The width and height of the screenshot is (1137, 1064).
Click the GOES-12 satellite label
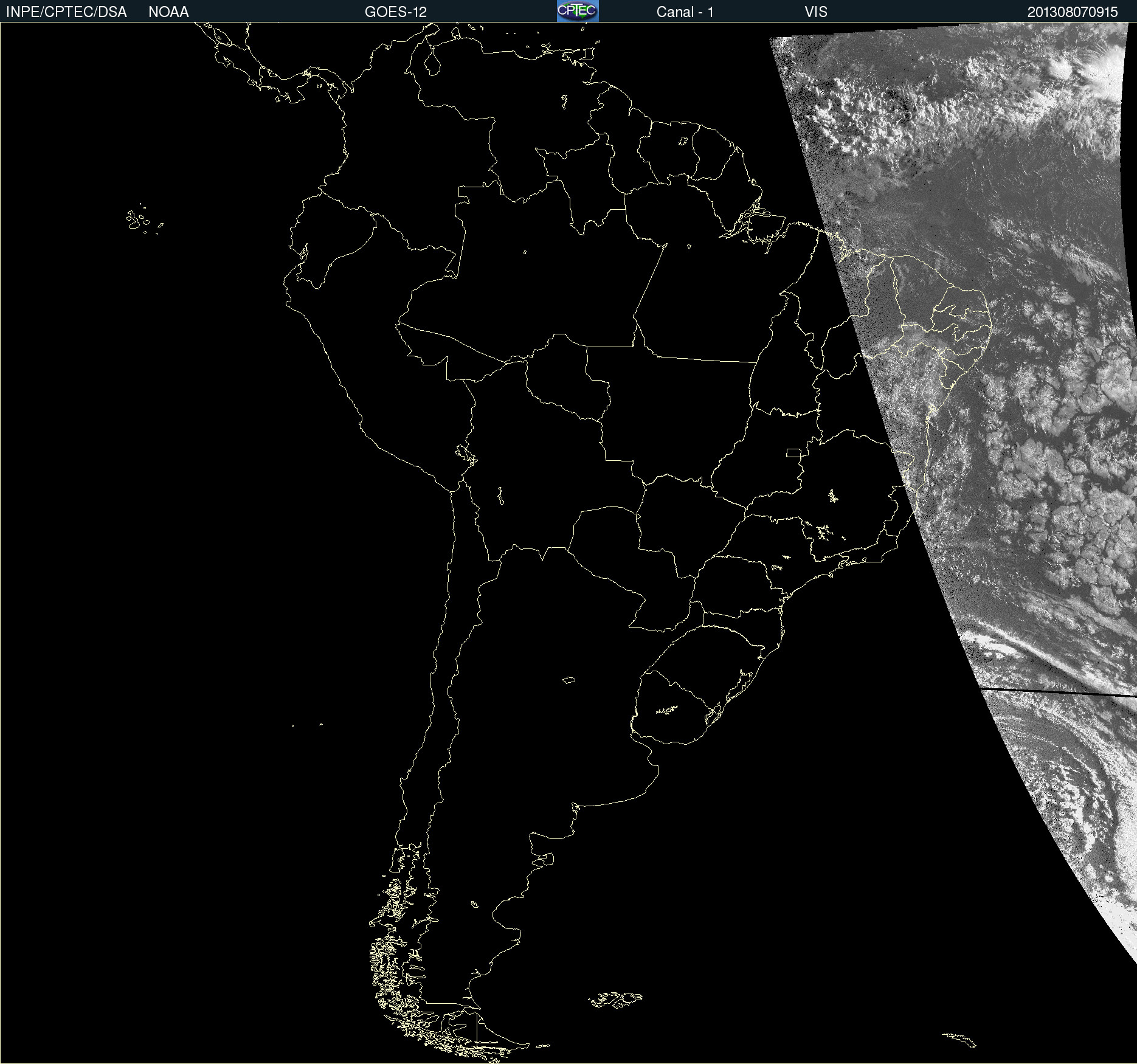click(x=396, y=12)
